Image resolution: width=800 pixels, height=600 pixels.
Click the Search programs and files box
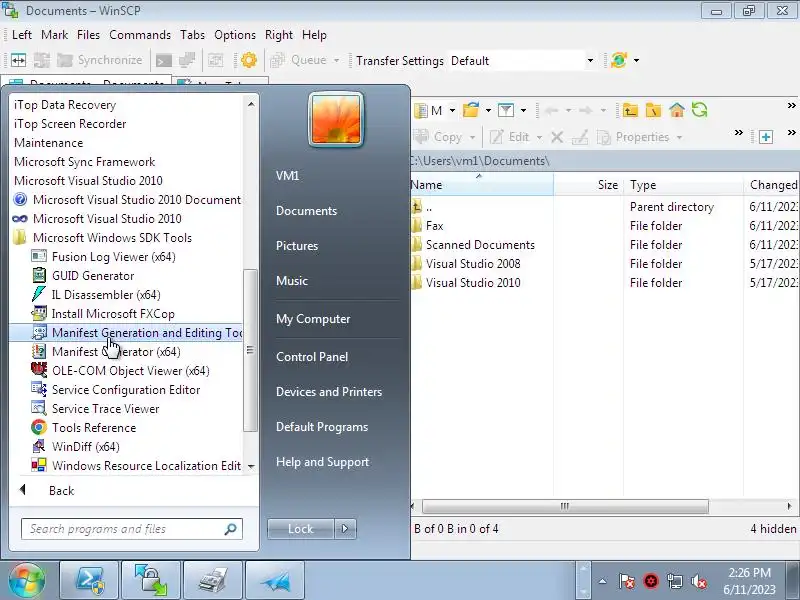coord(131,529)
